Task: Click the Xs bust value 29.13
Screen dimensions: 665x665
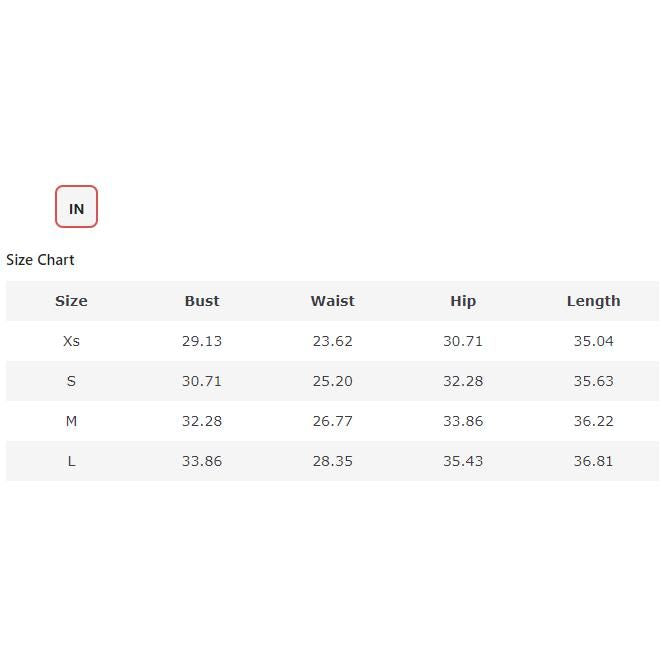Action: (x=202, y=341)
